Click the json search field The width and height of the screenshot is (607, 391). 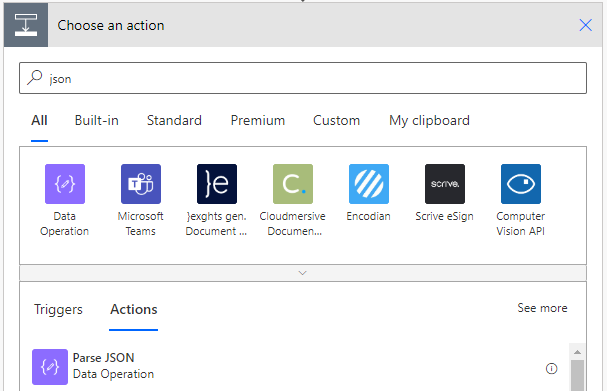[x=303, y=78]
